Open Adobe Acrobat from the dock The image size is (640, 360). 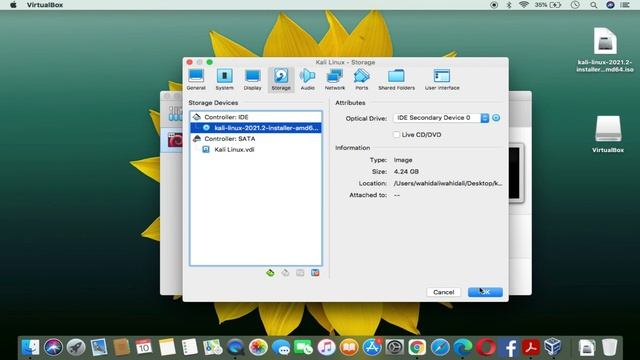531,347
